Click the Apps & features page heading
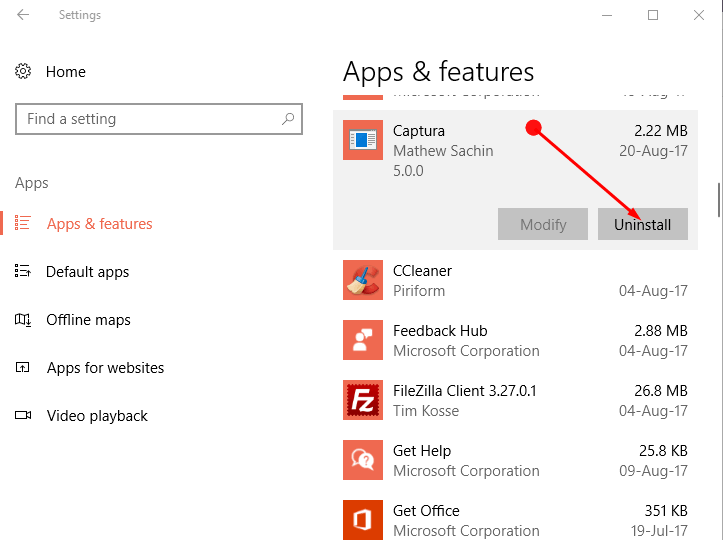This screenshot has width=723, height=540. point(438,72)
